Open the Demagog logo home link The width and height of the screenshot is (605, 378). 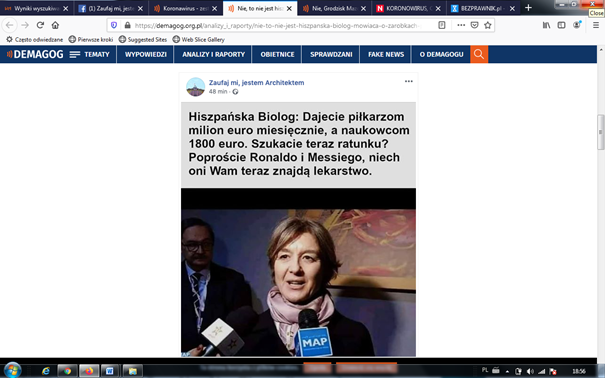pos(35,54)
